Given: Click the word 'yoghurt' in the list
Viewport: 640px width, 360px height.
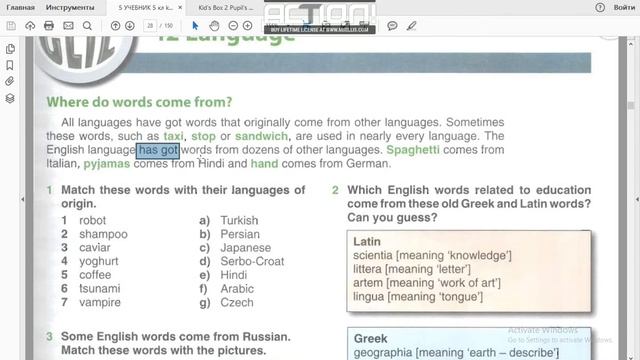Looking at the screenshot, I should pyautogui.click(x=99, y=261).
